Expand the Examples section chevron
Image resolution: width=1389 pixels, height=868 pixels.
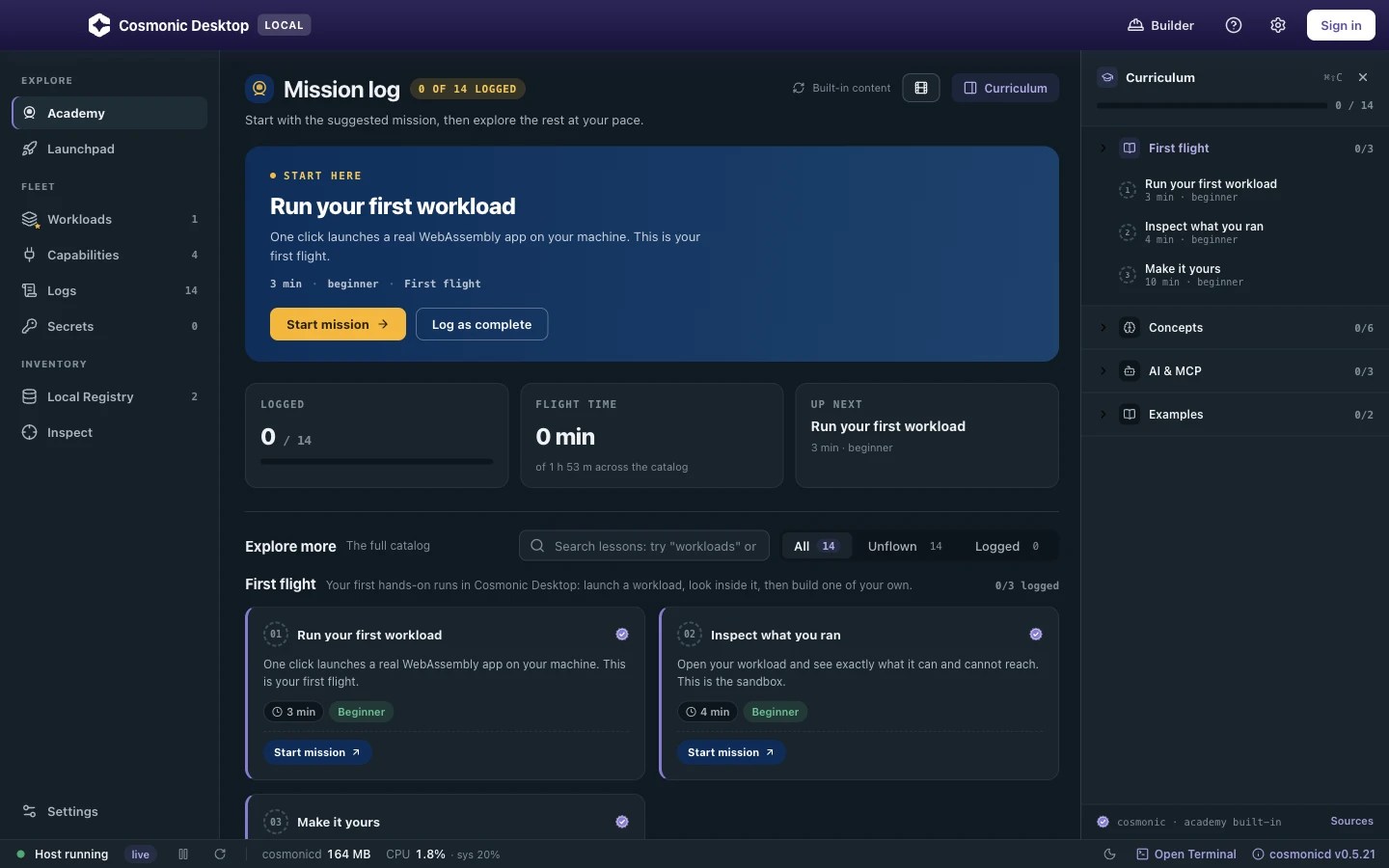(1103, 415)
